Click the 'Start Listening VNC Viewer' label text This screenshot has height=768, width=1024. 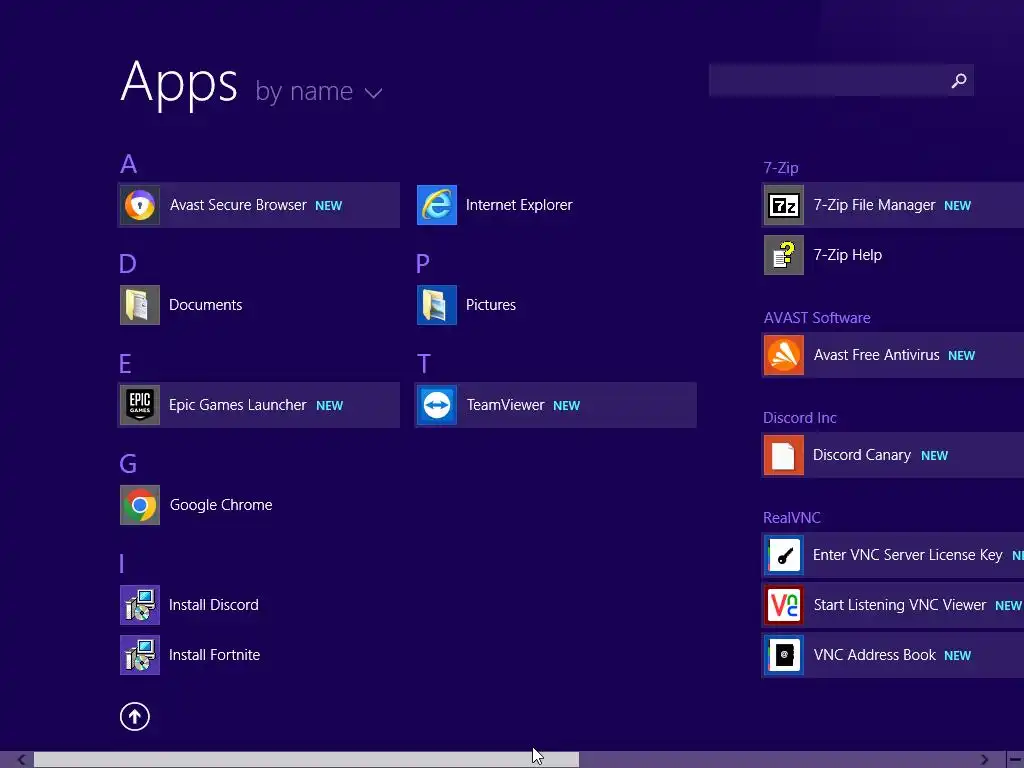click(x=899, y=605)
